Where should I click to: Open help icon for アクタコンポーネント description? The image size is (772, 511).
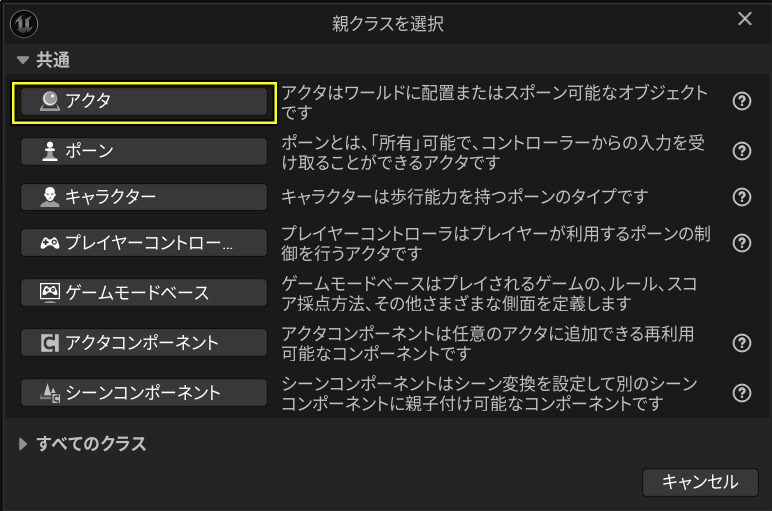click(x=741, y=343)
